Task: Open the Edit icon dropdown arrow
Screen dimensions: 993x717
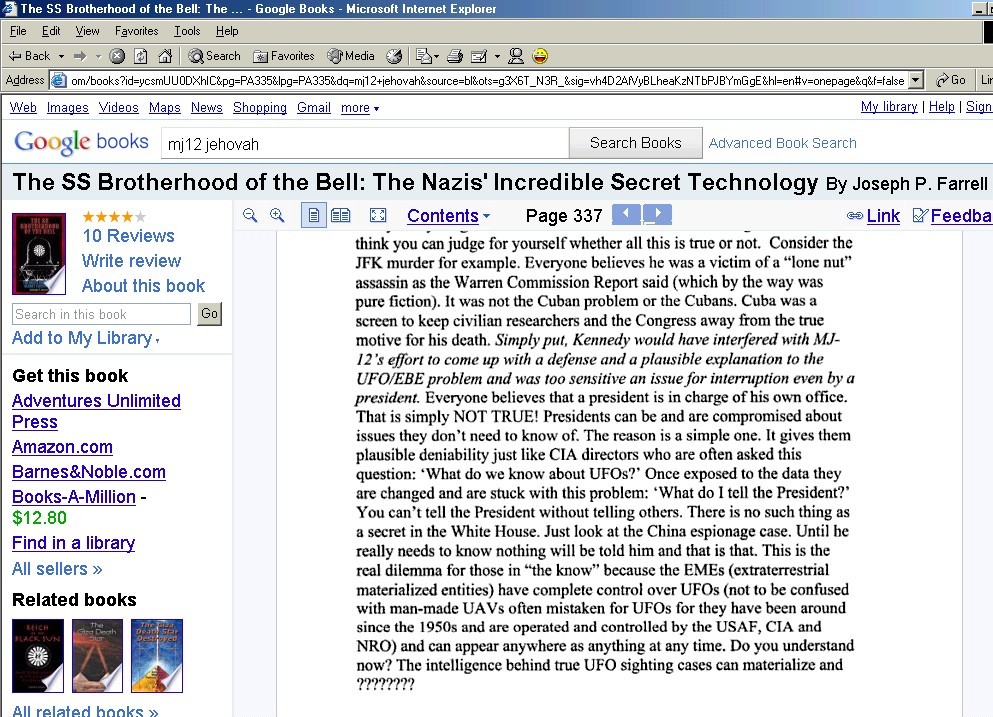Action: coord(497,57)
